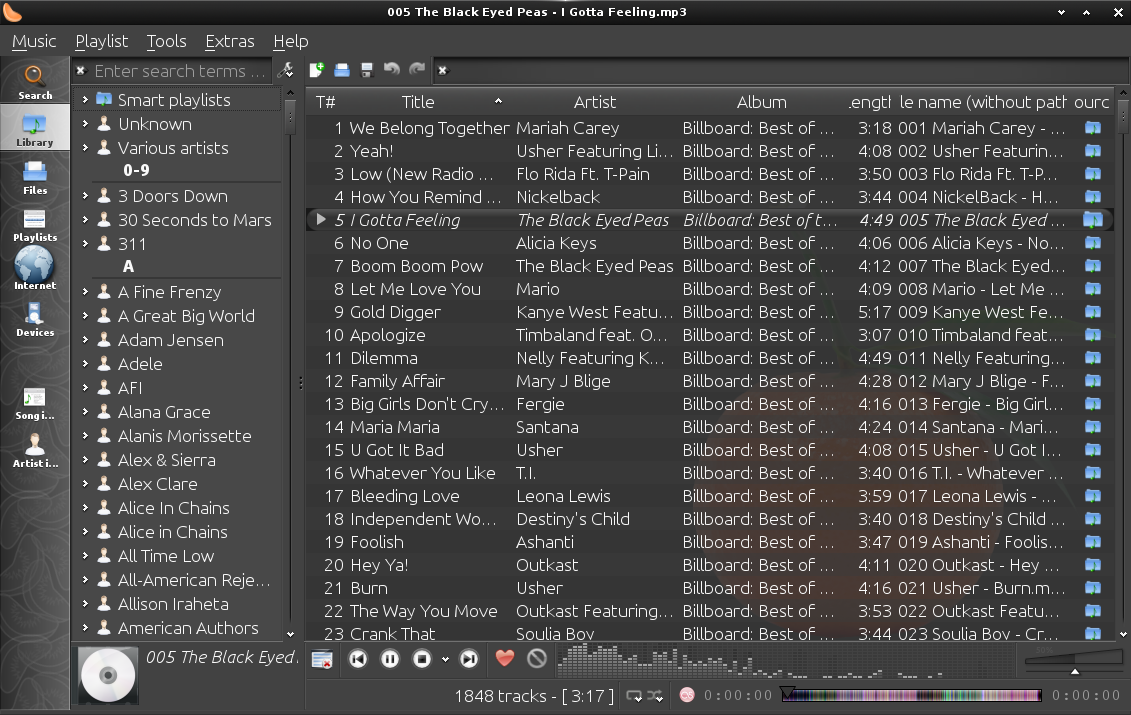Sort by File name column header
The width and height of the screenshot is (1131, 715).
point(982,102)
